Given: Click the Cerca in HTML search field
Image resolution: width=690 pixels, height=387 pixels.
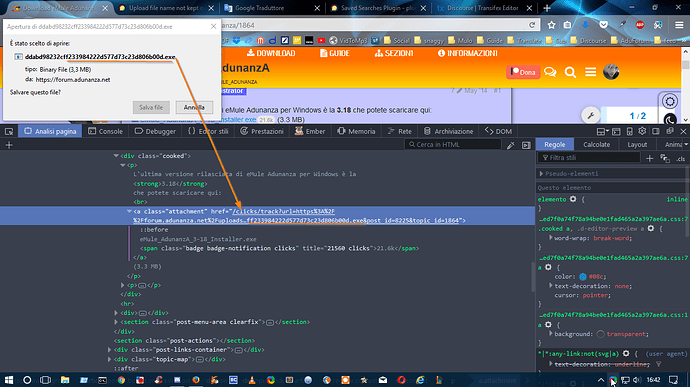Looking at the screenshot, I should point(453,144).
